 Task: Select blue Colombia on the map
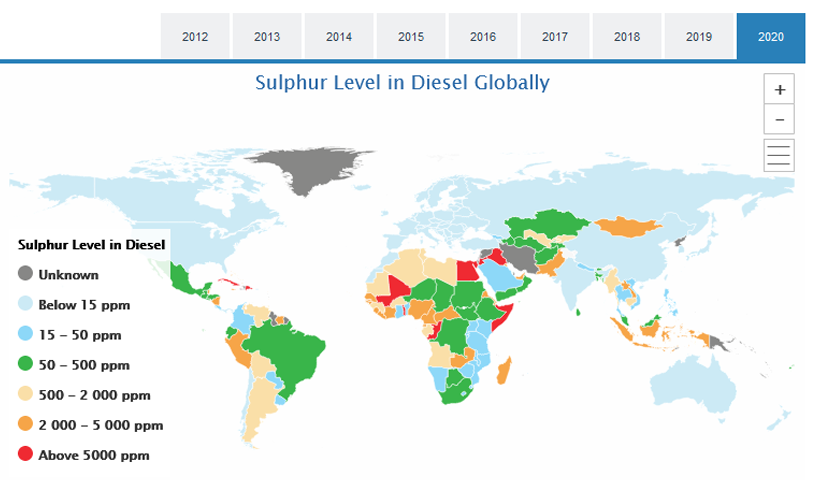coord(240,317)
